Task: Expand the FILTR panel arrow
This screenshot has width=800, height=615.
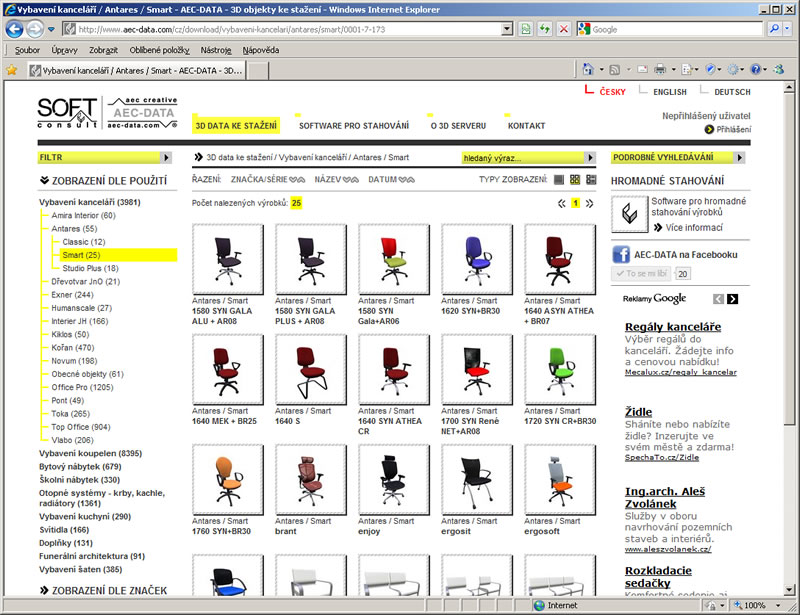Action: pyautogui.click(x=166, y=158)
